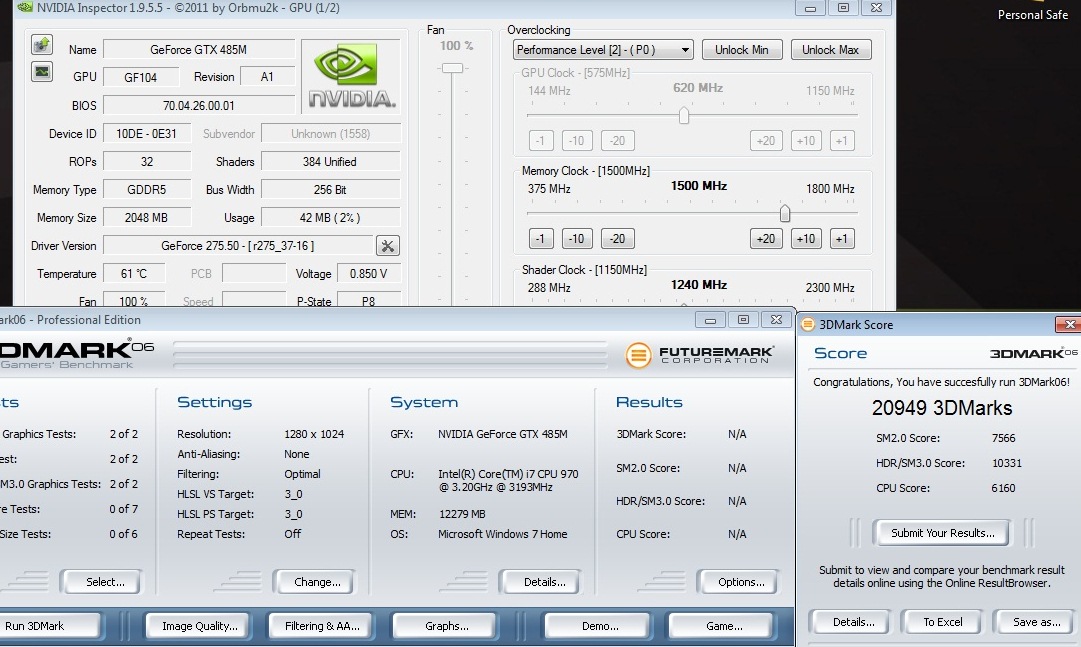Click the Resolution value 1280 x 1024
The height and width of the screenshot is (647, 1081).
pos(314,435)
